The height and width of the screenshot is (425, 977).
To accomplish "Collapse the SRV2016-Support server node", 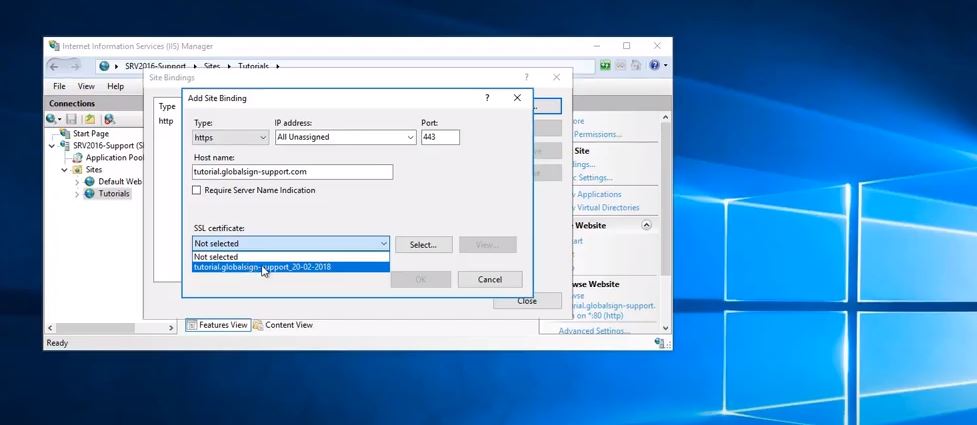I will (52, 145).
